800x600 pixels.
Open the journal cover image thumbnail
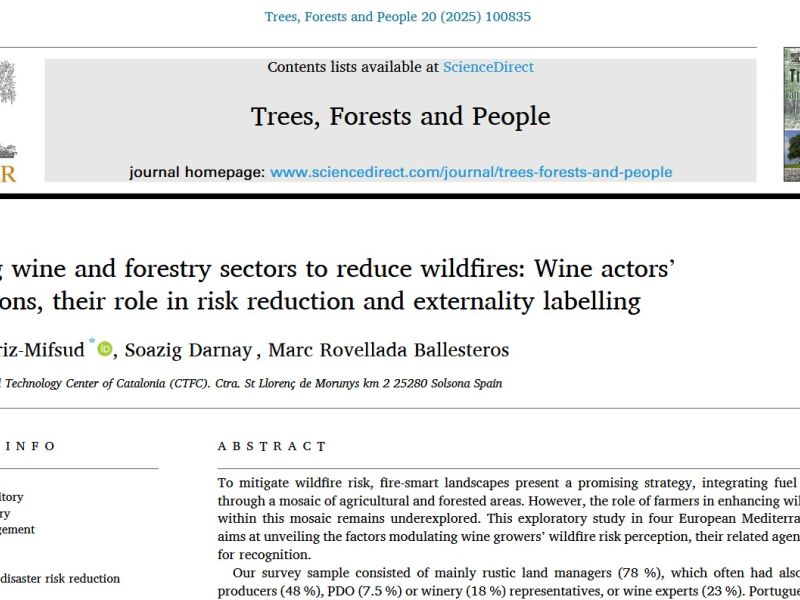tap(791, 115)
